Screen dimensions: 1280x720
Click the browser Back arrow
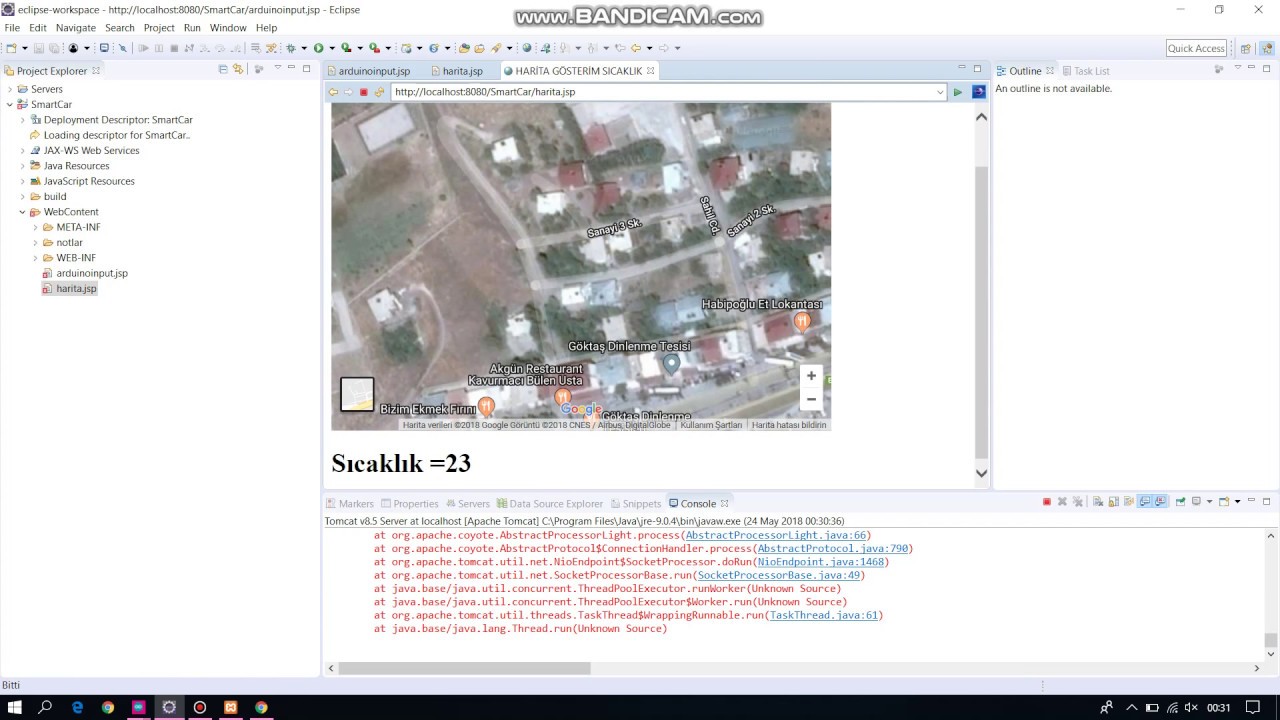pos(333,92)
